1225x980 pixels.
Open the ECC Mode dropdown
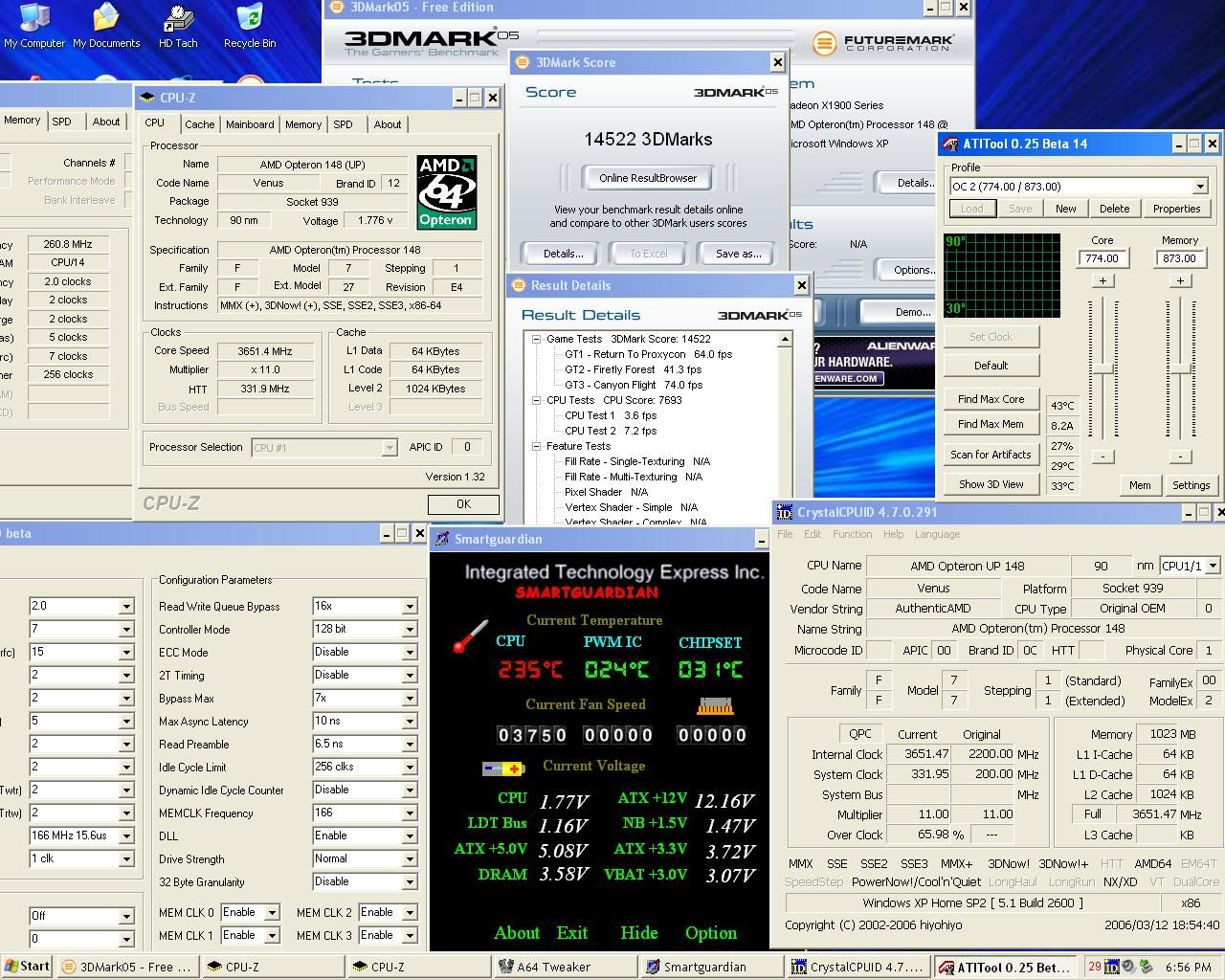point(409,652)
